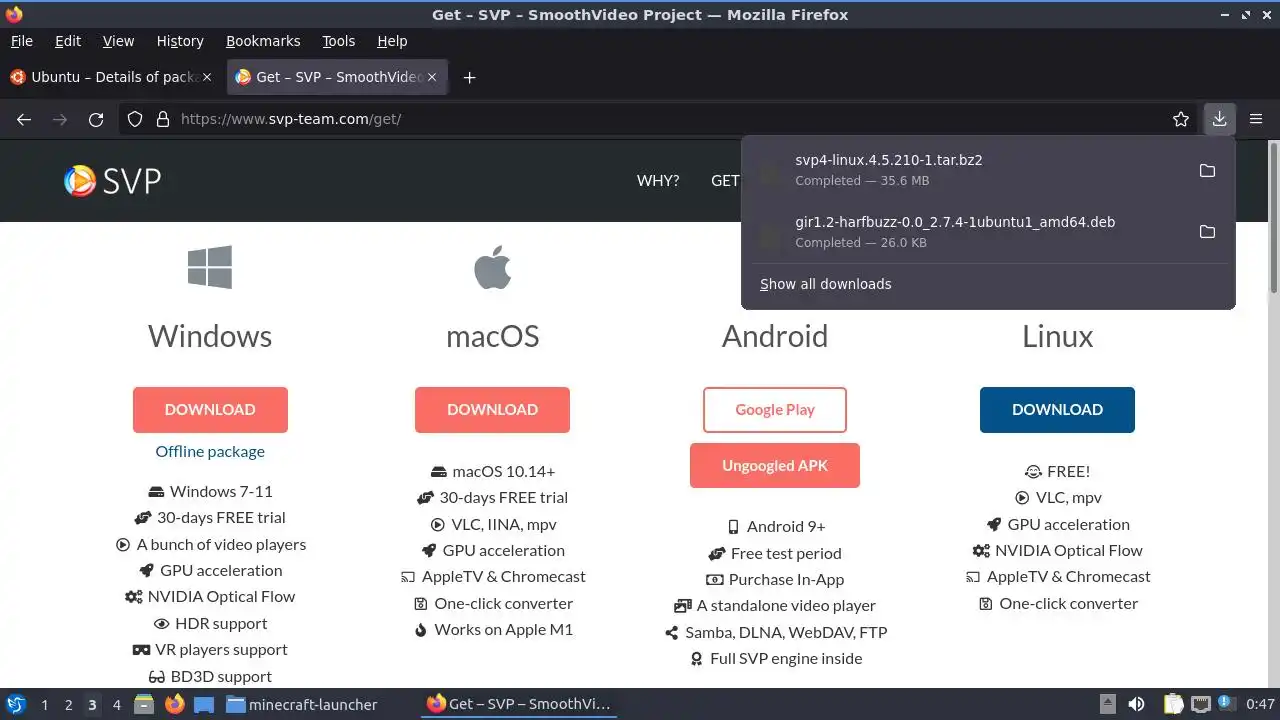Bookmark this page with the star

coord(1181,119)
